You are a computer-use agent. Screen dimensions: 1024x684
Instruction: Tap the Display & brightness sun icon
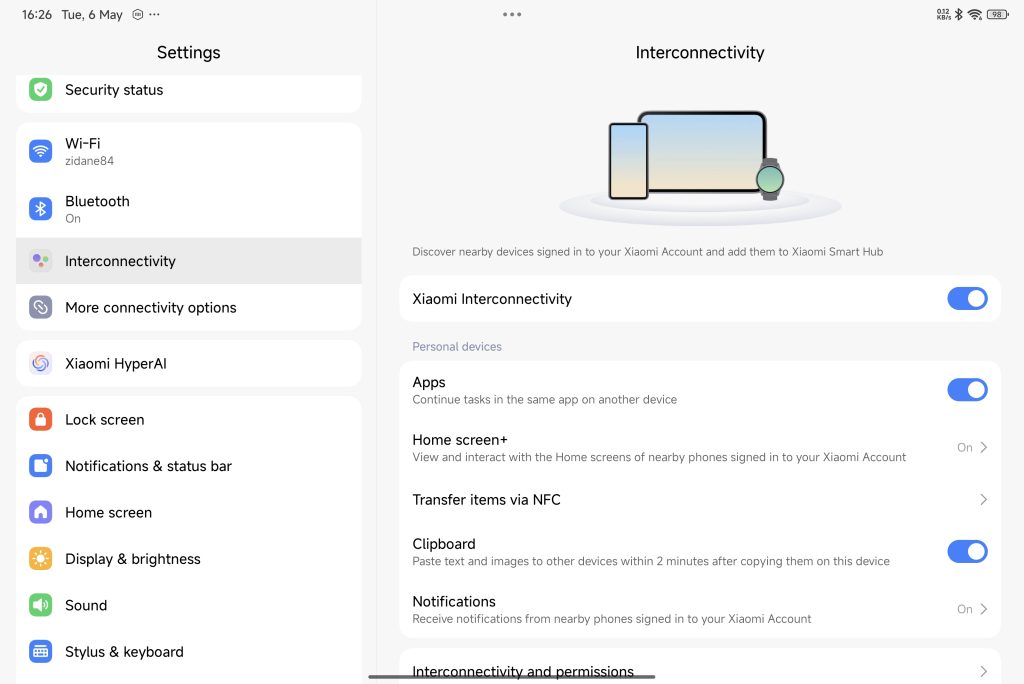tap(40, 559)
